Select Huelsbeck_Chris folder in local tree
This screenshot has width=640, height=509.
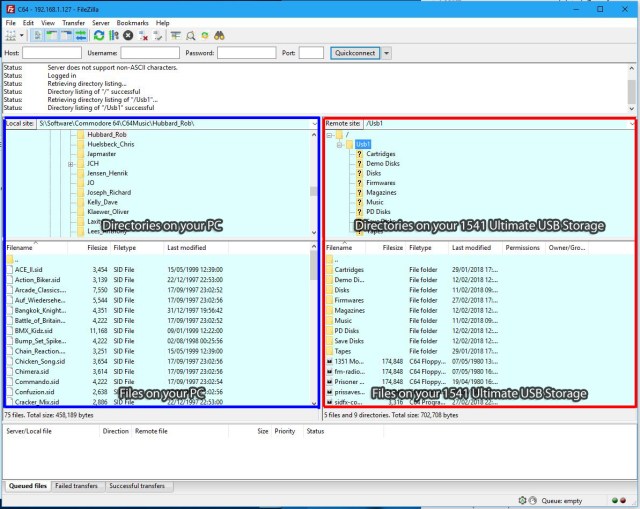point(110,144)
